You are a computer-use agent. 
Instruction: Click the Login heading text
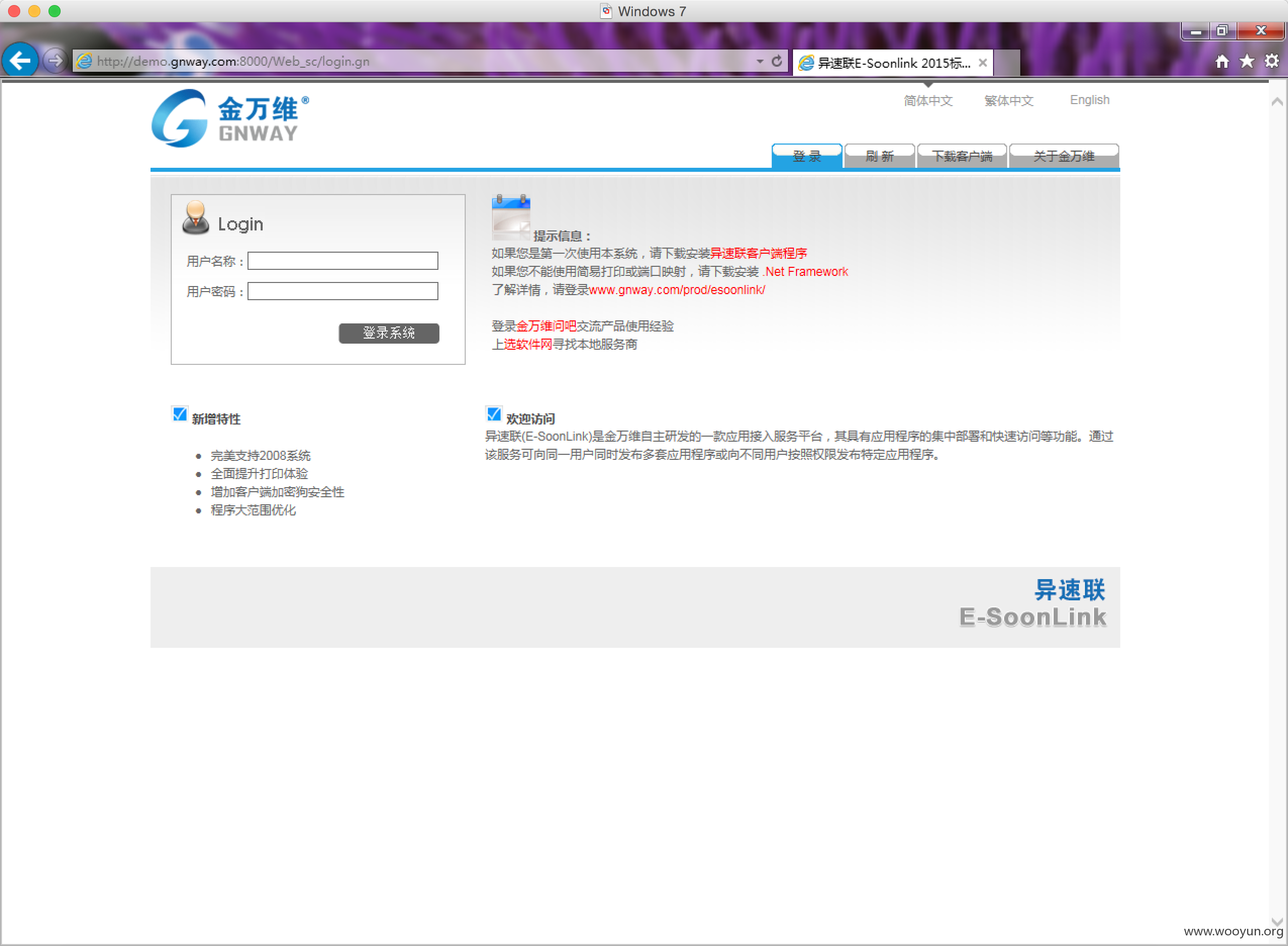coord(240,224)
